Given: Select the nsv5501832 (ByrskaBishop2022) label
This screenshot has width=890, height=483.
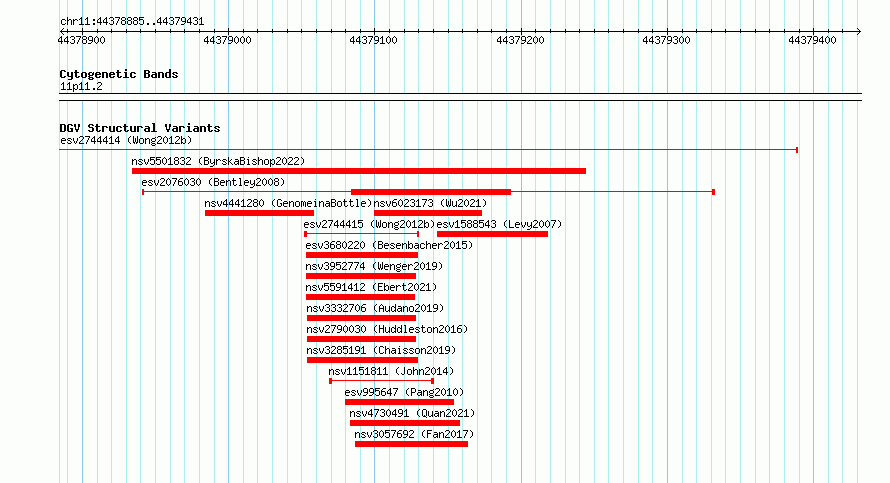Looking at the screenshot, I should pos(218,161).
